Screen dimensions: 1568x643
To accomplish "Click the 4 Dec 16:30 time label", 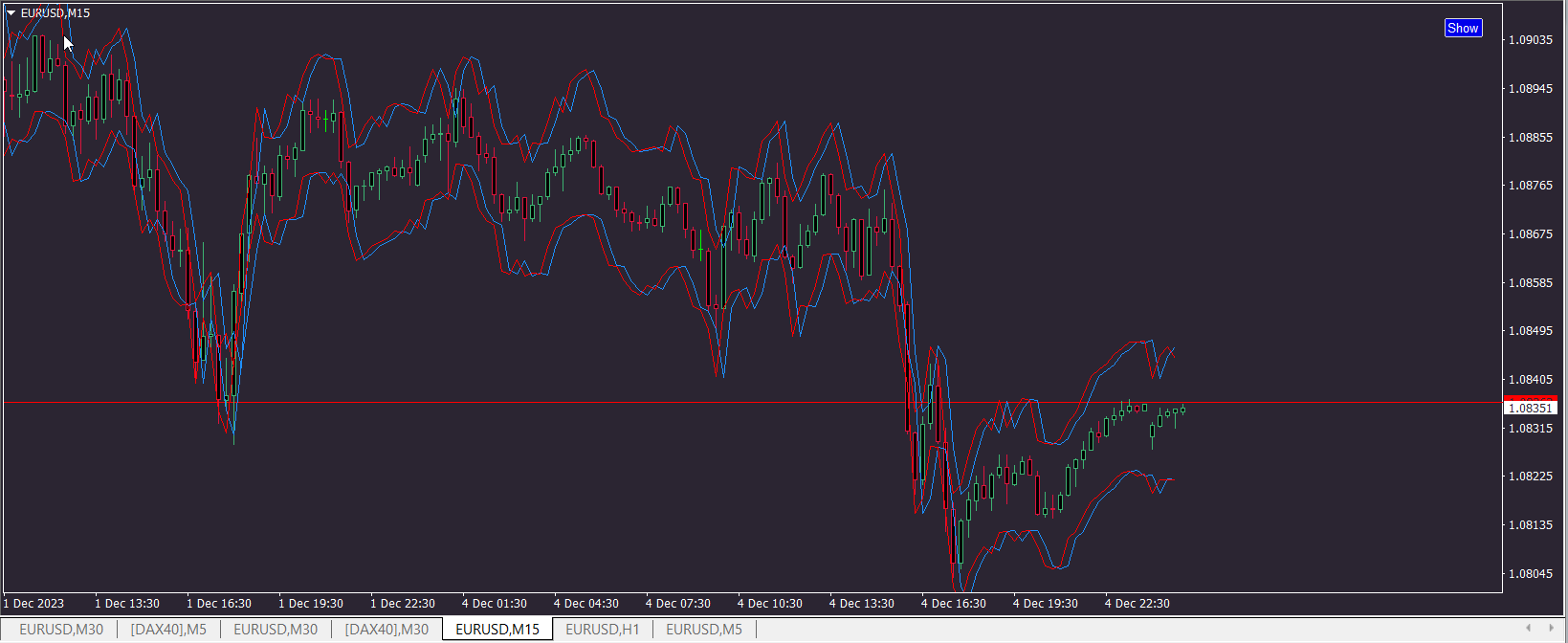I will [954, 604].
